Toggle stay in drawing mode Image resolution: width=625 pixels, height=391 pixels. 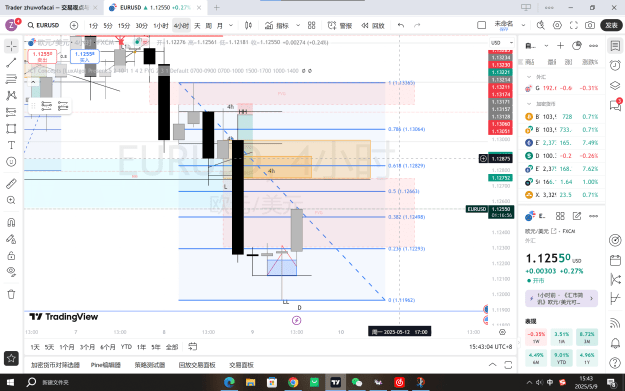[11, 239]
